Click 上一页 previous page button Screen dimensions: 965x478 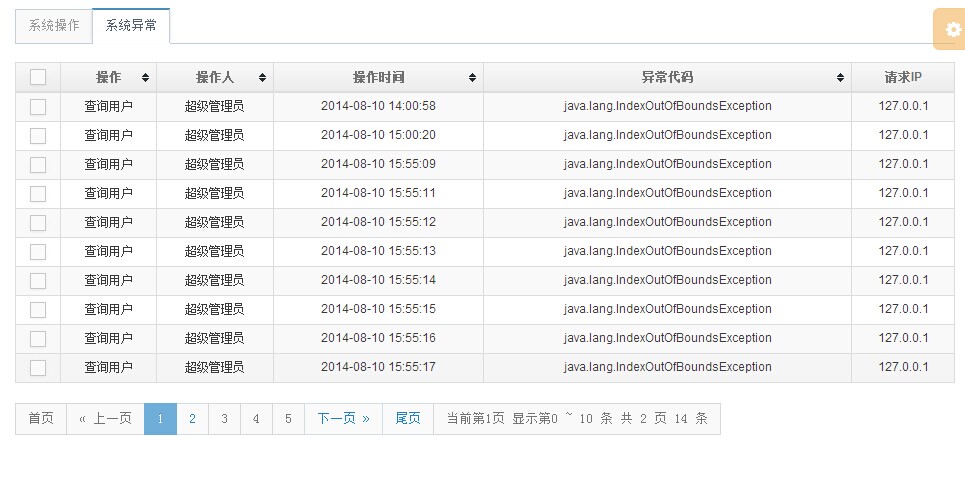coord(105,419)
